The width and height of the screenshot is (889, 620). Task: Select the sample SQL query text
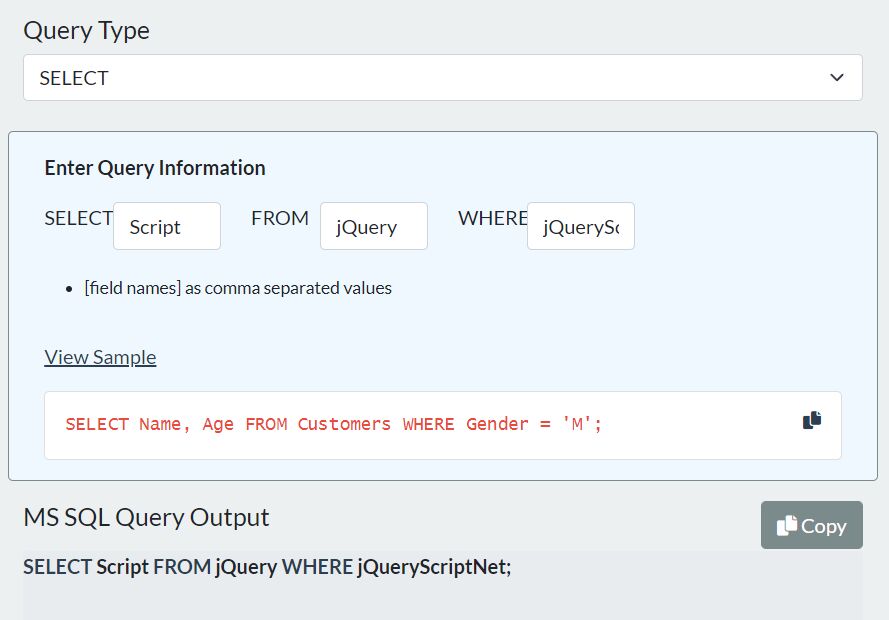click(335, 424)
